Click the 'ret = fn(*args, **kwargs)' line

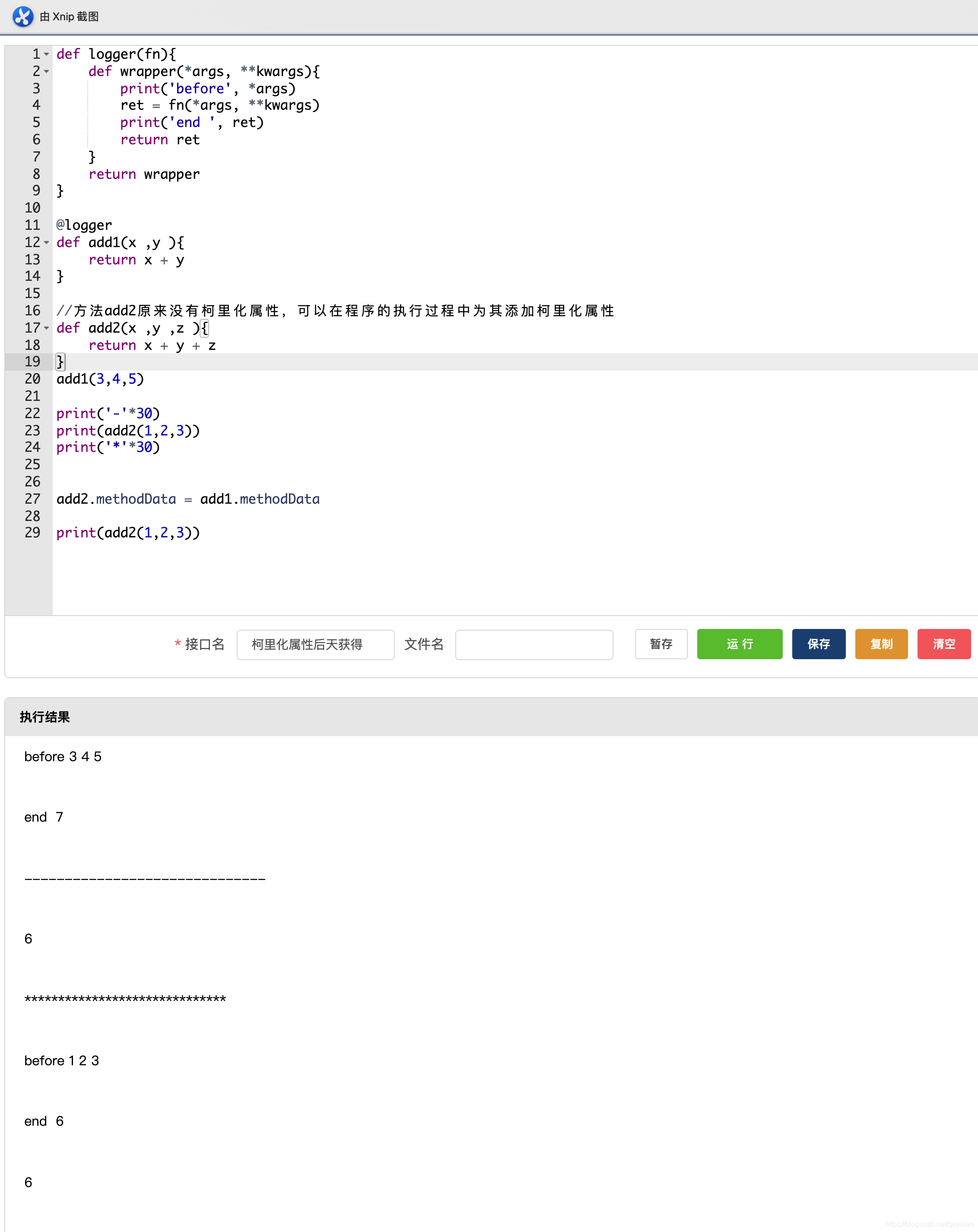tap(220, 105)
